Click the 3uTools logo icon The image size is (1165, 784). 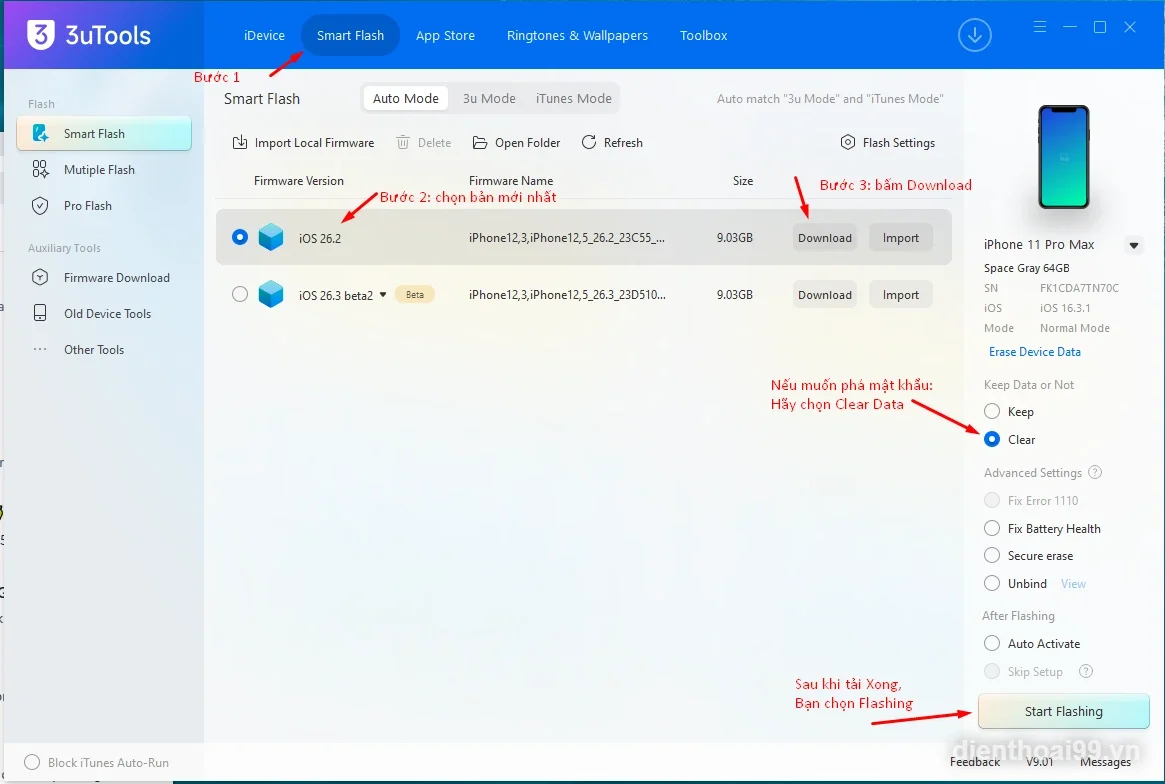tap(40, 34)
